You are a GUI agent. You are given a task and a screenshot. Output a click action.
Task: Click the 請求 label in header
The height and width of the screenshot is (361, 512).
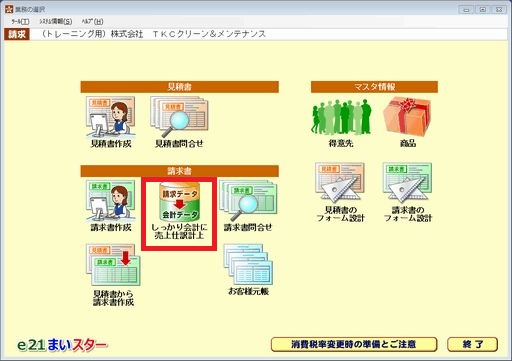pos(17,34)
